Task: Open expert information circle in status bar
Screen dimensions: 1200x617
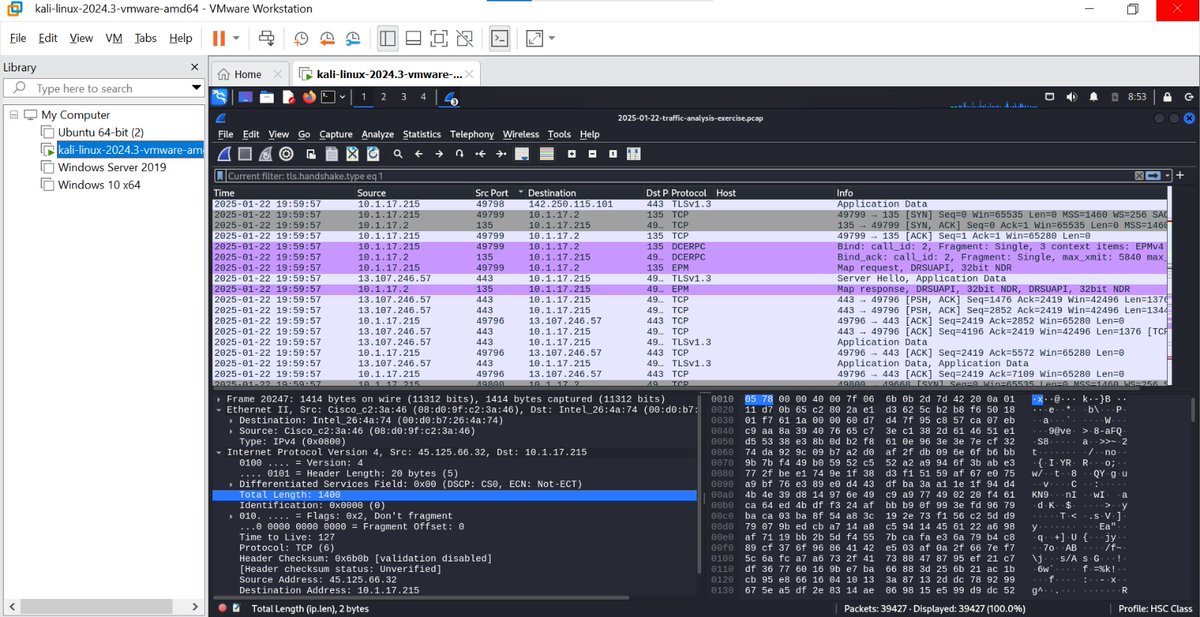Action: 222,608
